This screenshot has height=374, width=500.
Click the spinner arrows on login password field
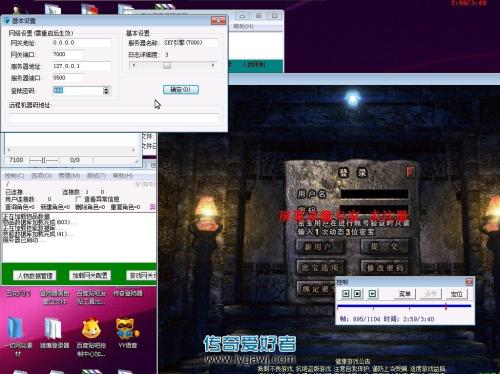tap(106, 91)
